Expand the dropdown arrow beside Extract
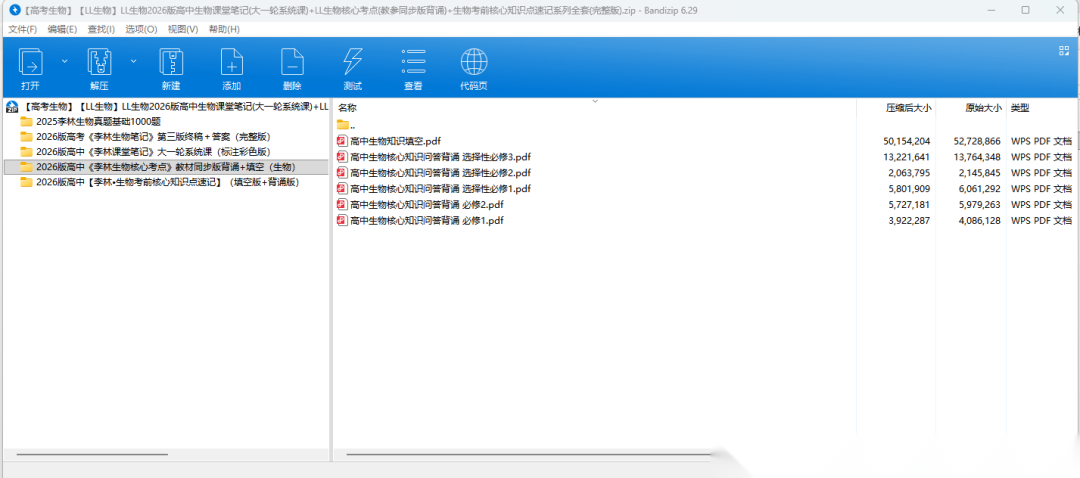 pos(133,61)
